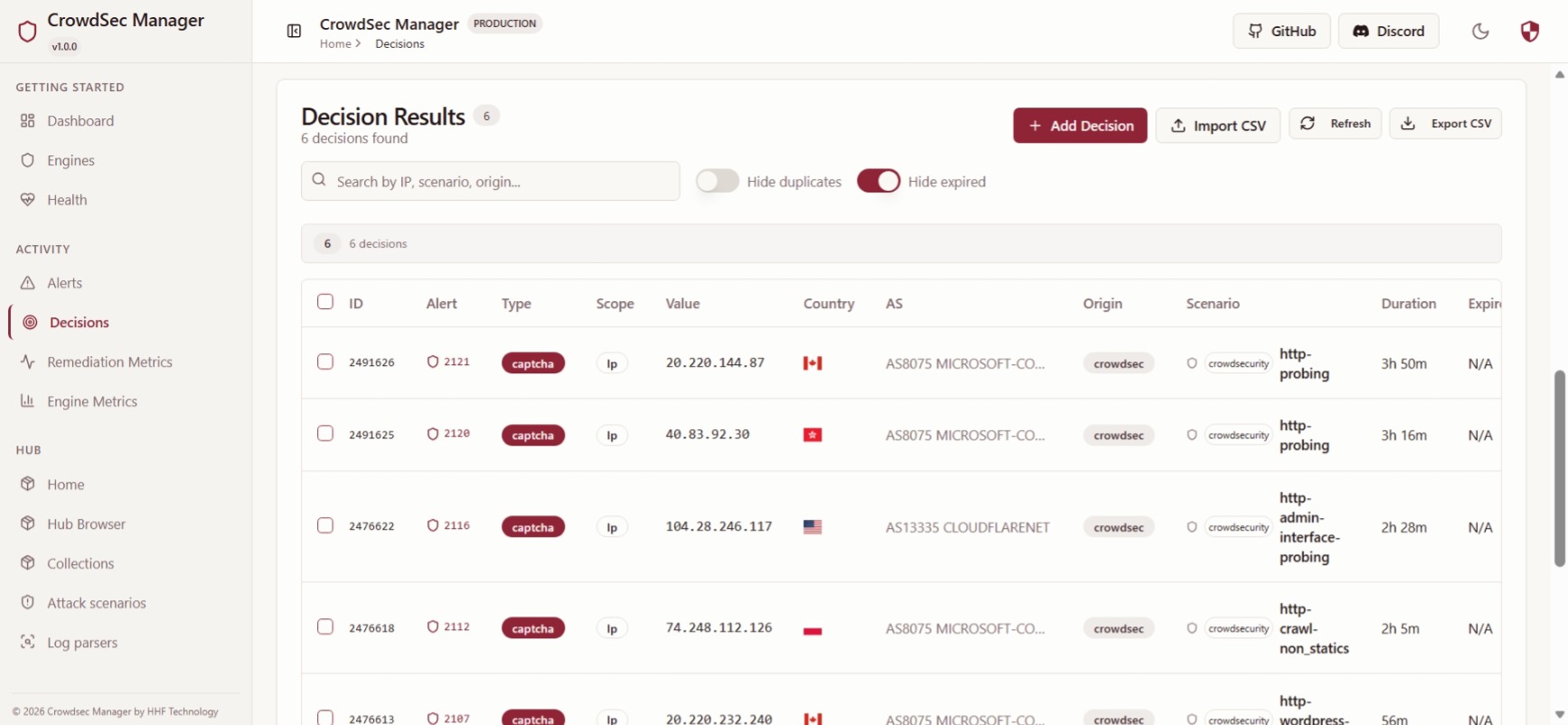
Task: Click the crowdsecurity author badge for decision 2476618
Action: [1238, 628]
